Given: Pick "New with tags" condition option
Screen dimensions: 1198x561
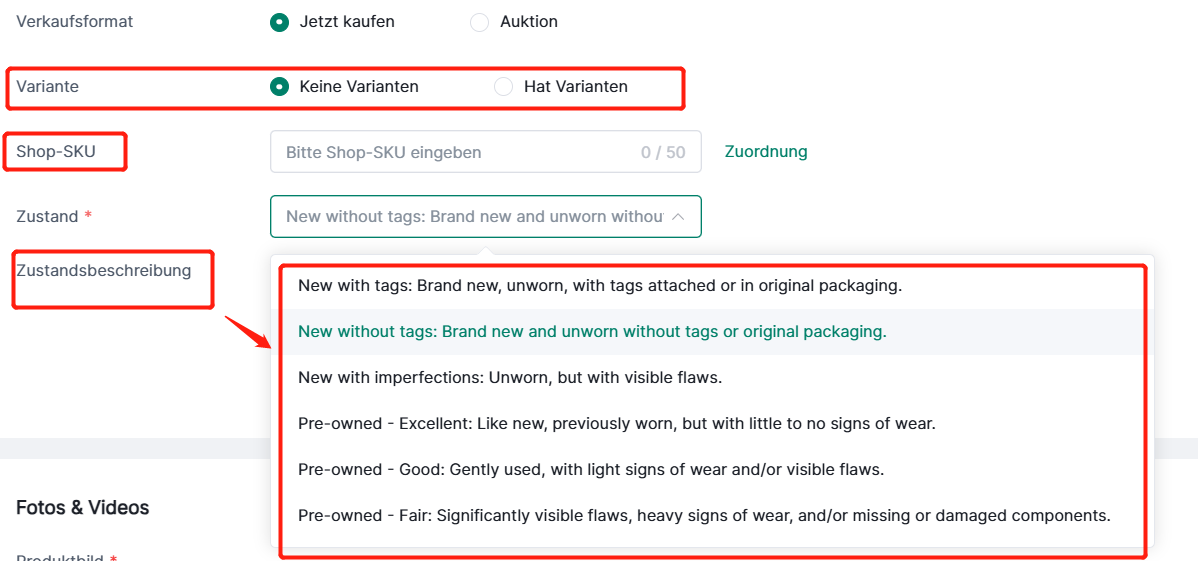Looking at the screenshot, I should point(600,285).
